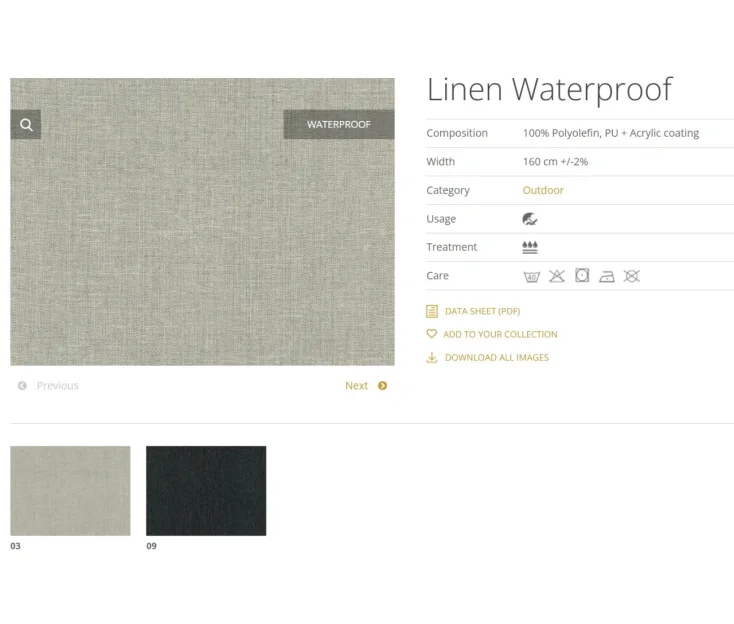The image size is (734, 624).
Task: Click the water-repellent treatment droplets icon
Action: coord(530,247)
